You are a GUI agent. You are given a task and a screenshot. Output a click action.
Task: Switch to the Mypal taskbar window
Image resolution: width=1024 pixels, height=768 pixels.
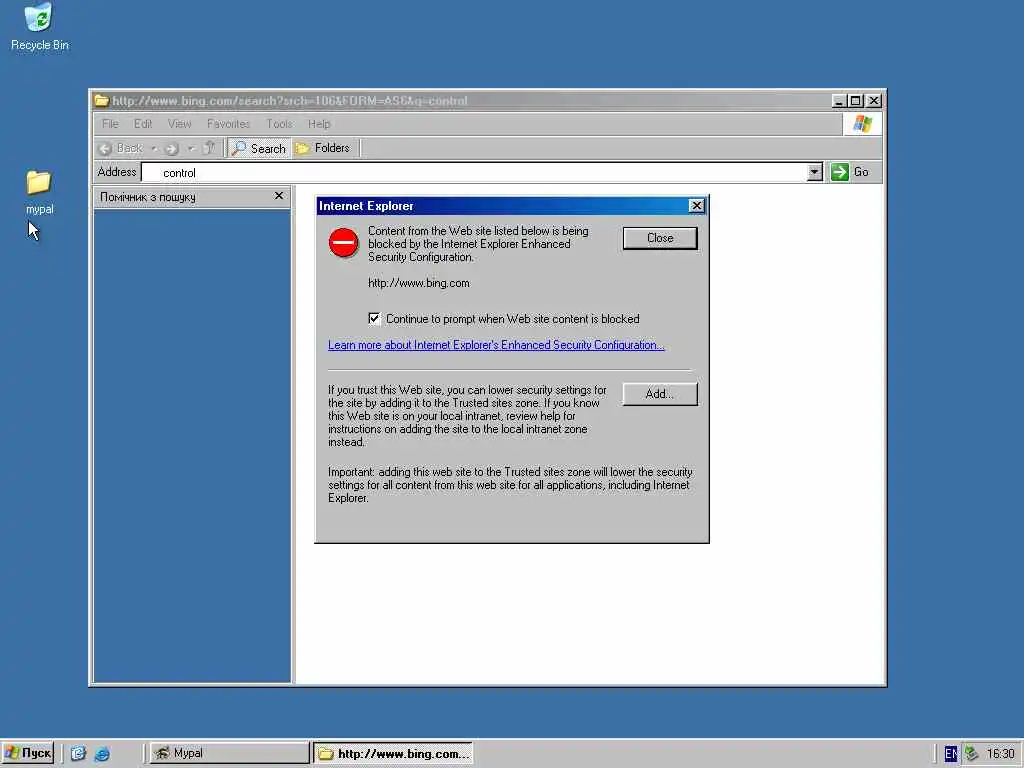[229, 753]
